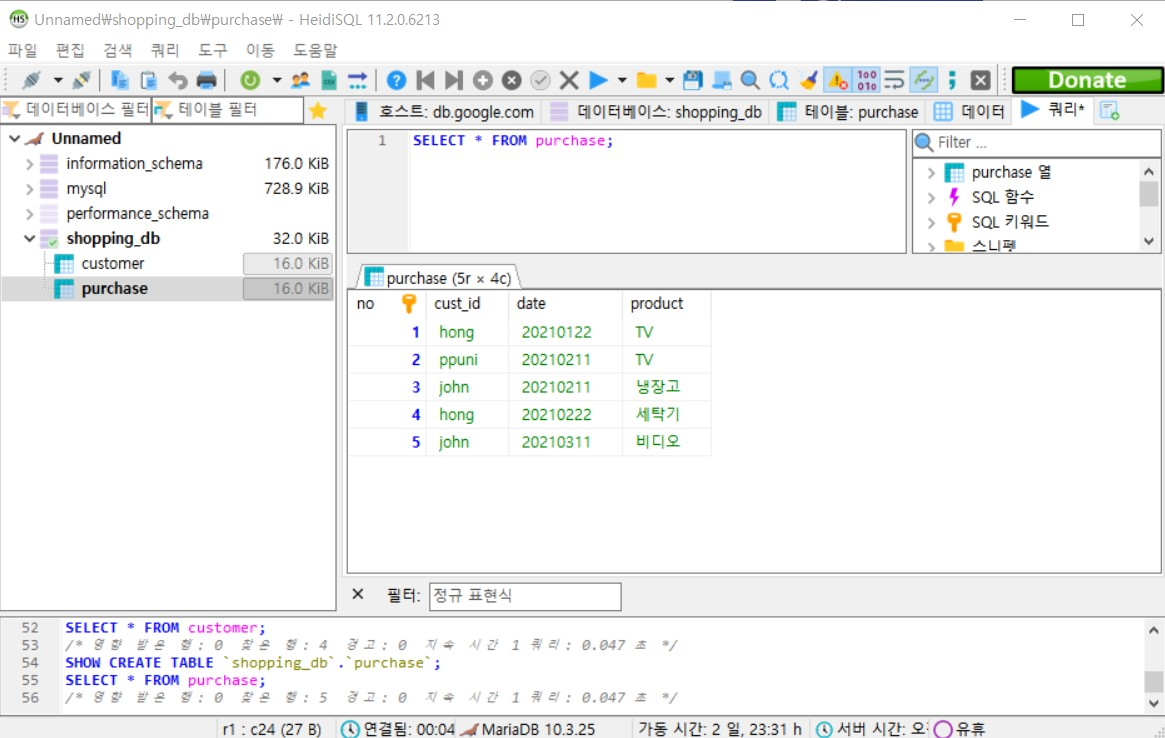Click the green Donate button
Screen dimensions: 1165x738
[1087, 80]
